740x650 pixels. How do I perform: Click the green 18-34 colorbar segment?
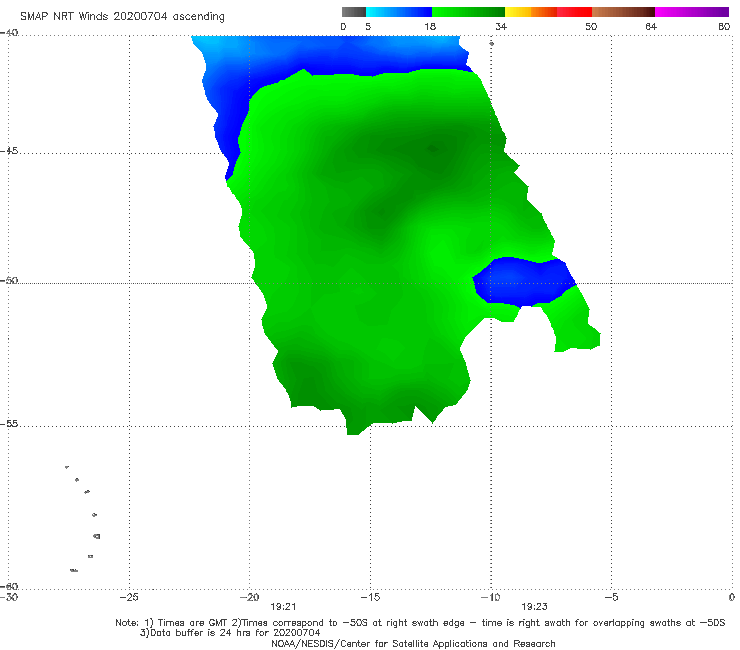(x=468, y=12)
